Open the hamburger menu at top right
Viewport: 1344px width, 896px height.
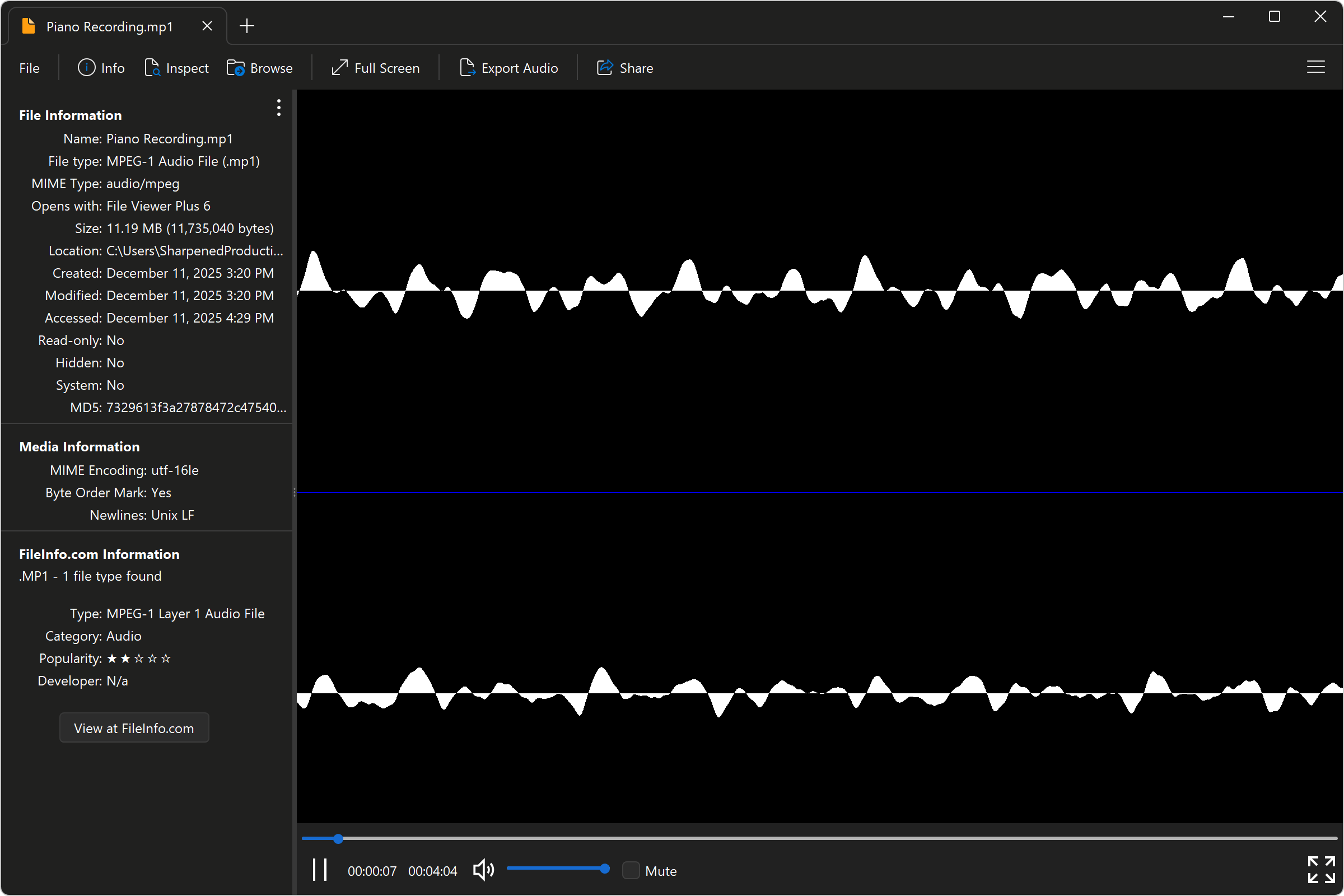(1316, 67)
